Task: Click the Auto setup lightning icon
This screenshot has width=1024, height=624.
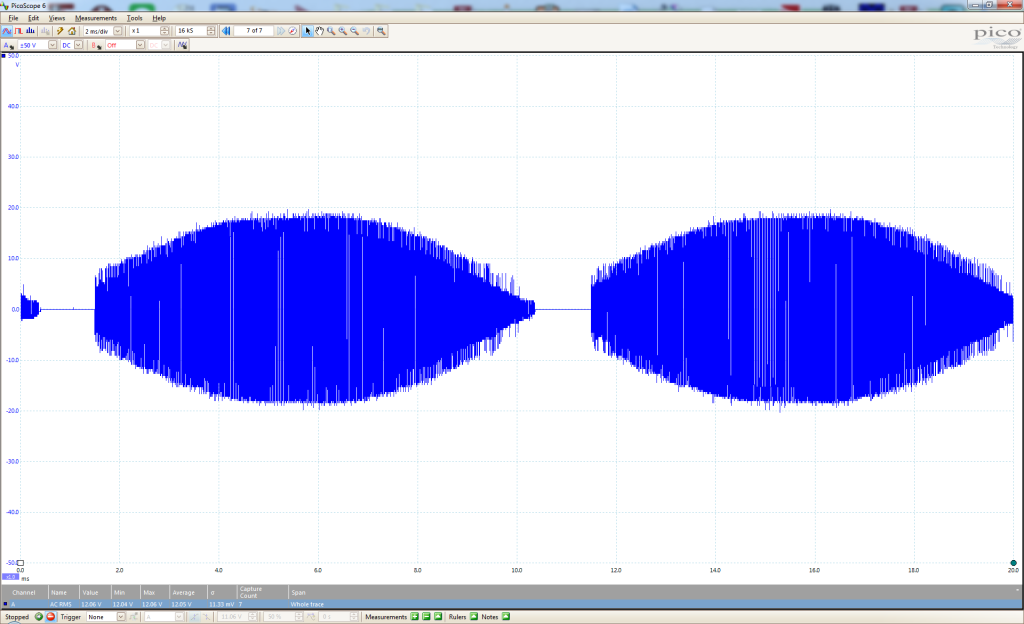Action: [x=60, y=31]
